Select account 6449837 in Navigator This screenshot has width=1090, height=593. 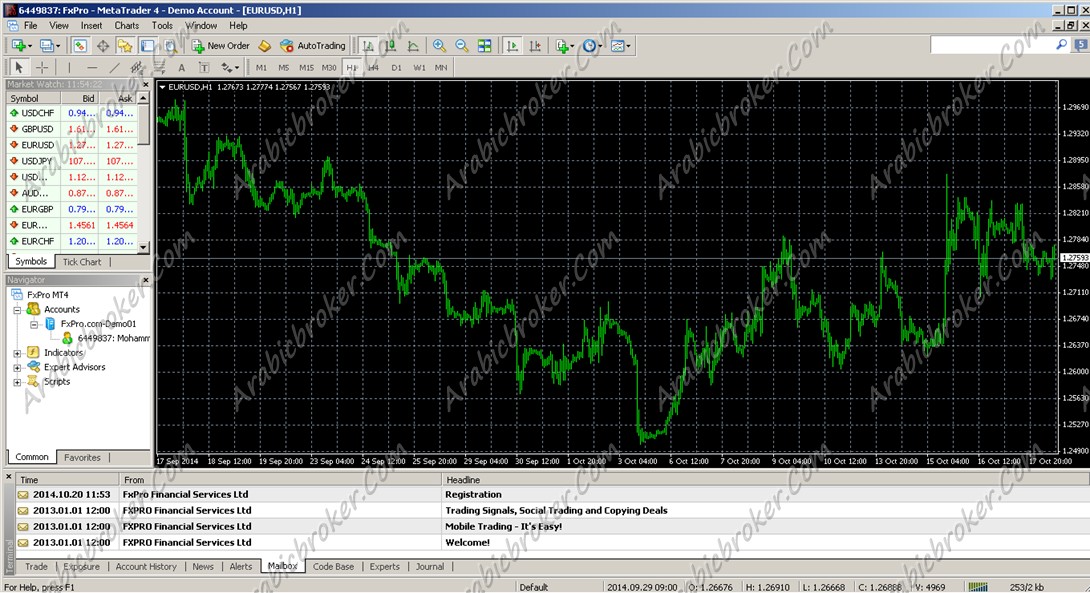pos(105,339)
